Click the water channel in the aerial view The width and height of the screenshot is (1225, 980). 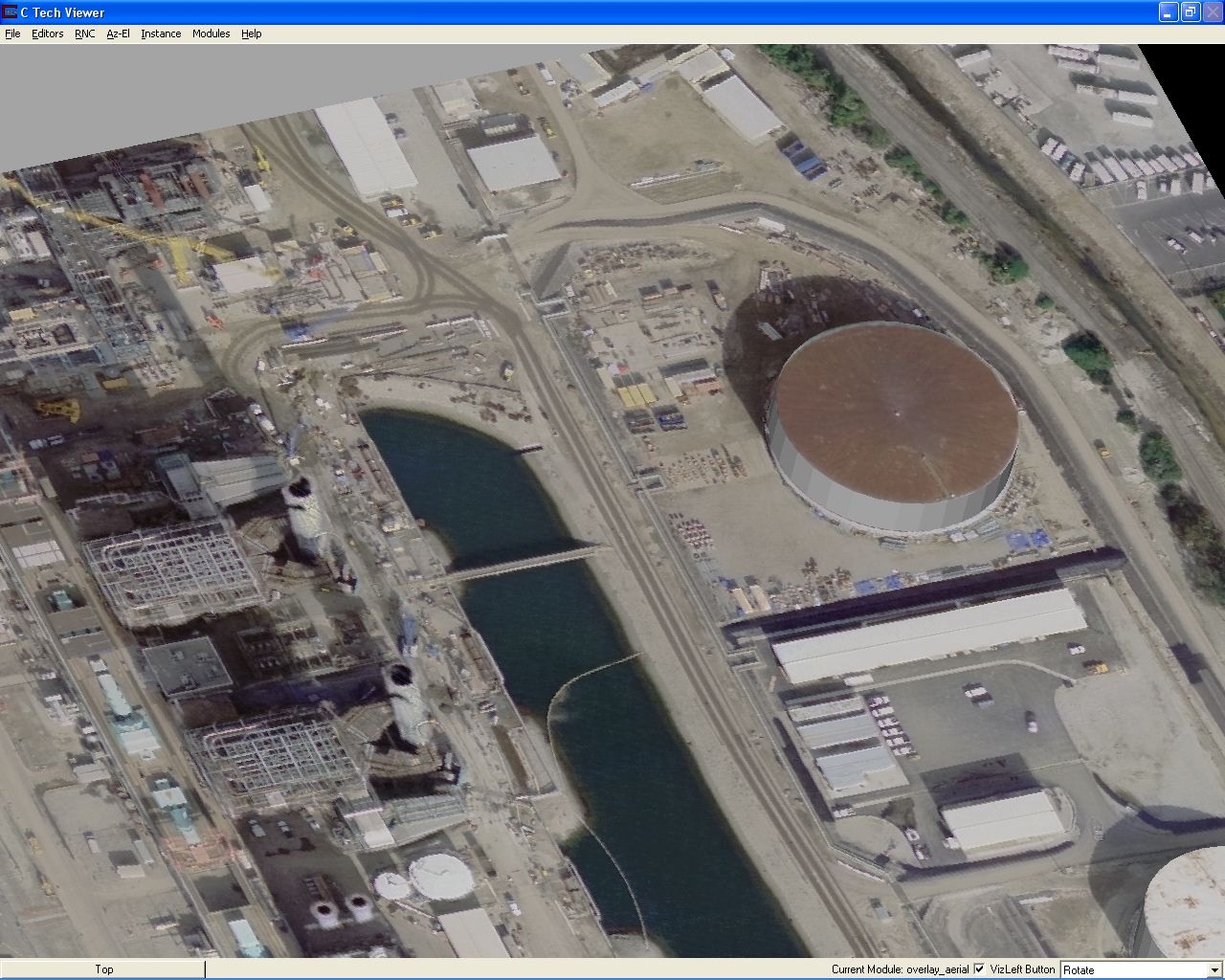[536, 622]
